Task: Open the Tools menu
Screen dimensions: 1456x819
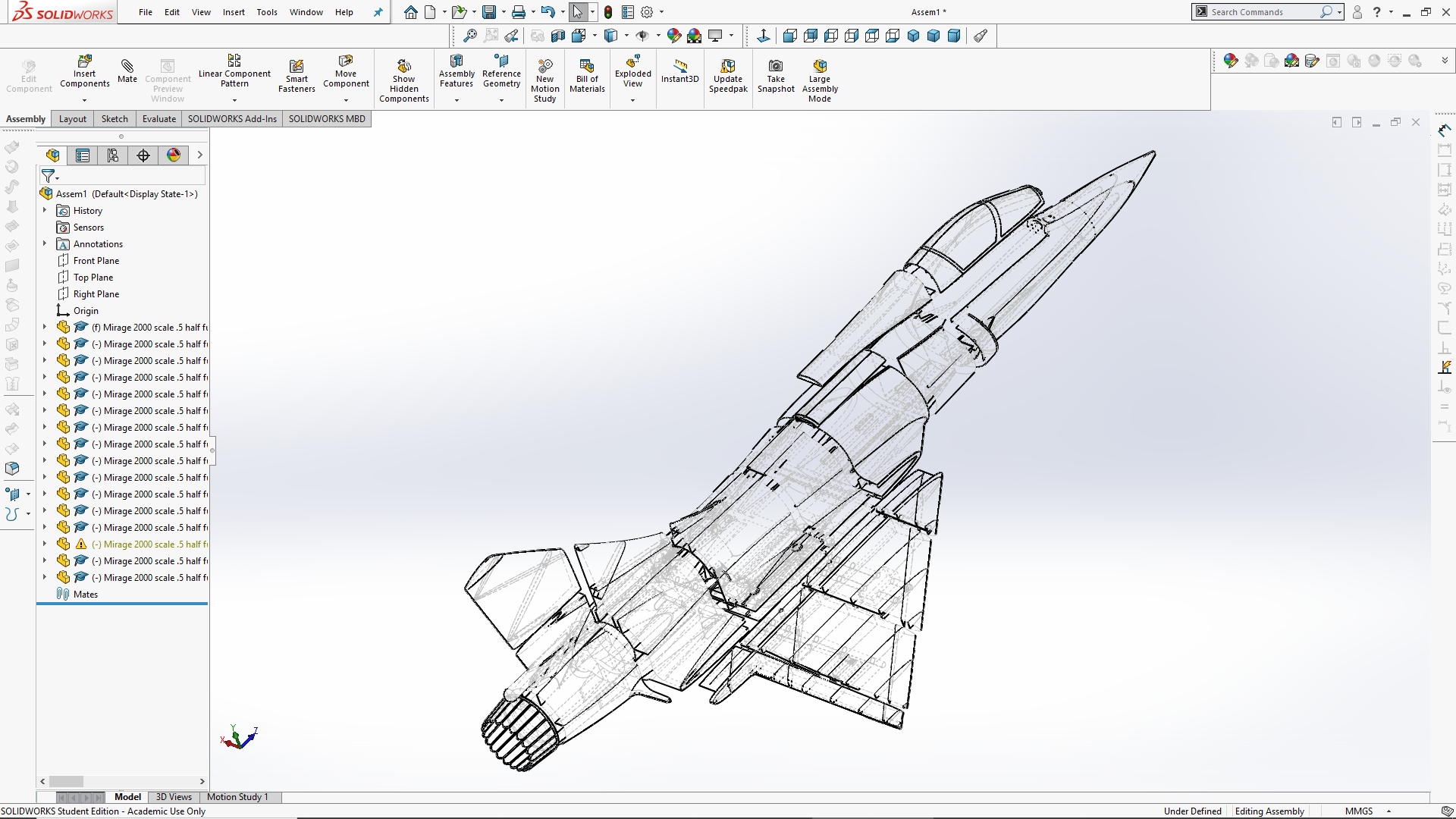Action: tap(267, 12)
